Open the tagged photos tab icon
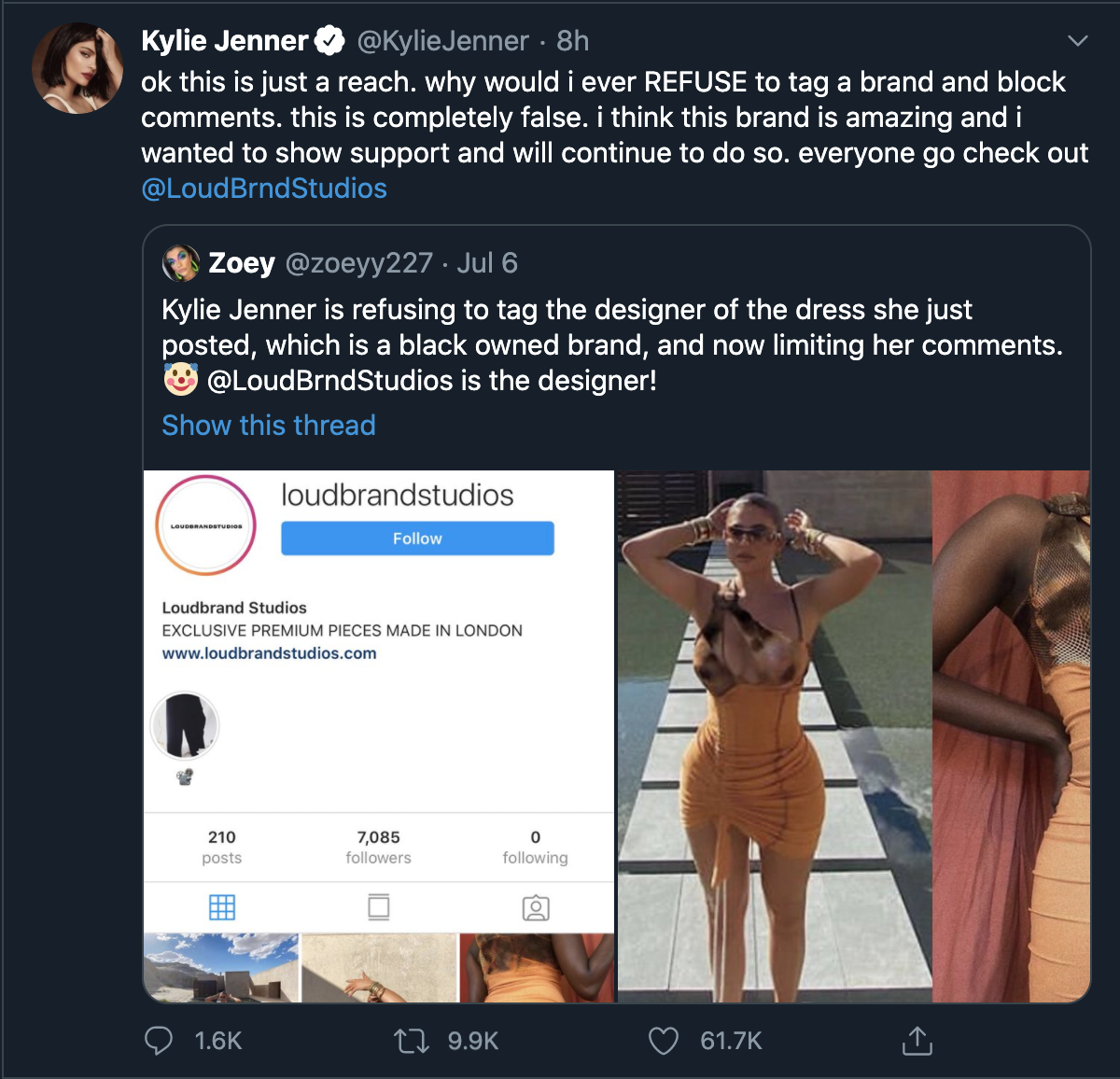The width and height of the screenshot is (1120, 1079). [536, 907]
